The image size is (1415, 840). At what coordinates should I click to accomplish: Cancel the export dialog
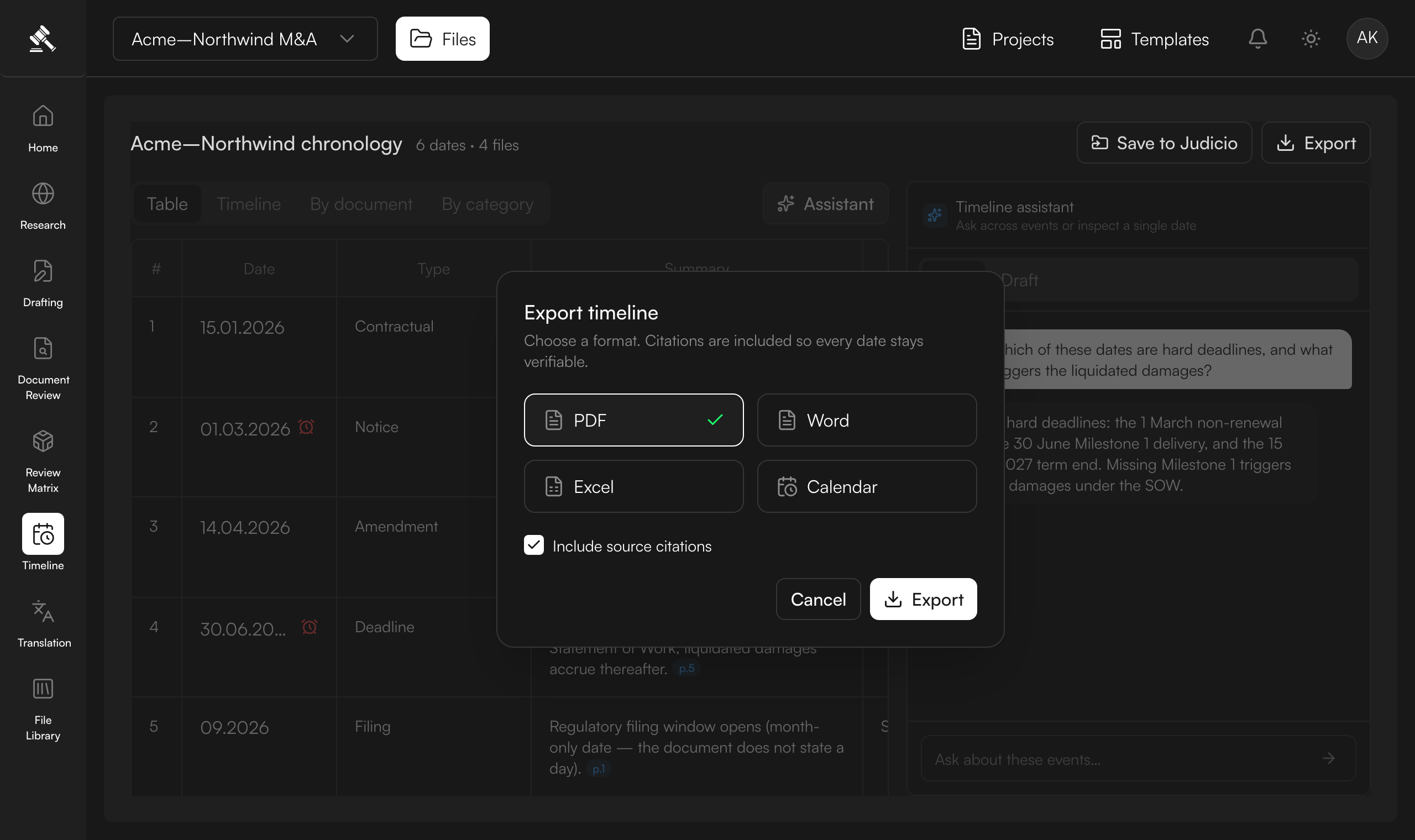[x=818, y=599]
